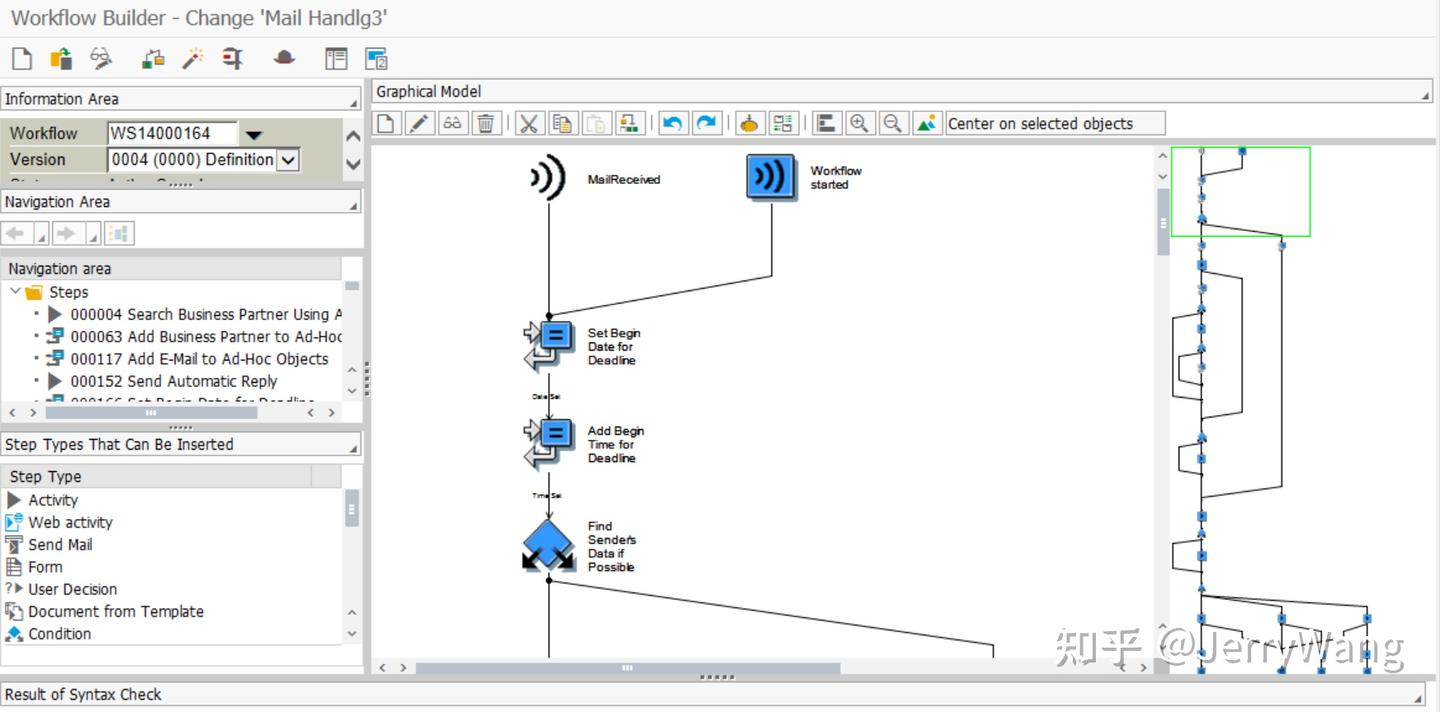
Task: Collapse the Steps folder in Navigation area
Action: point(17,291)
